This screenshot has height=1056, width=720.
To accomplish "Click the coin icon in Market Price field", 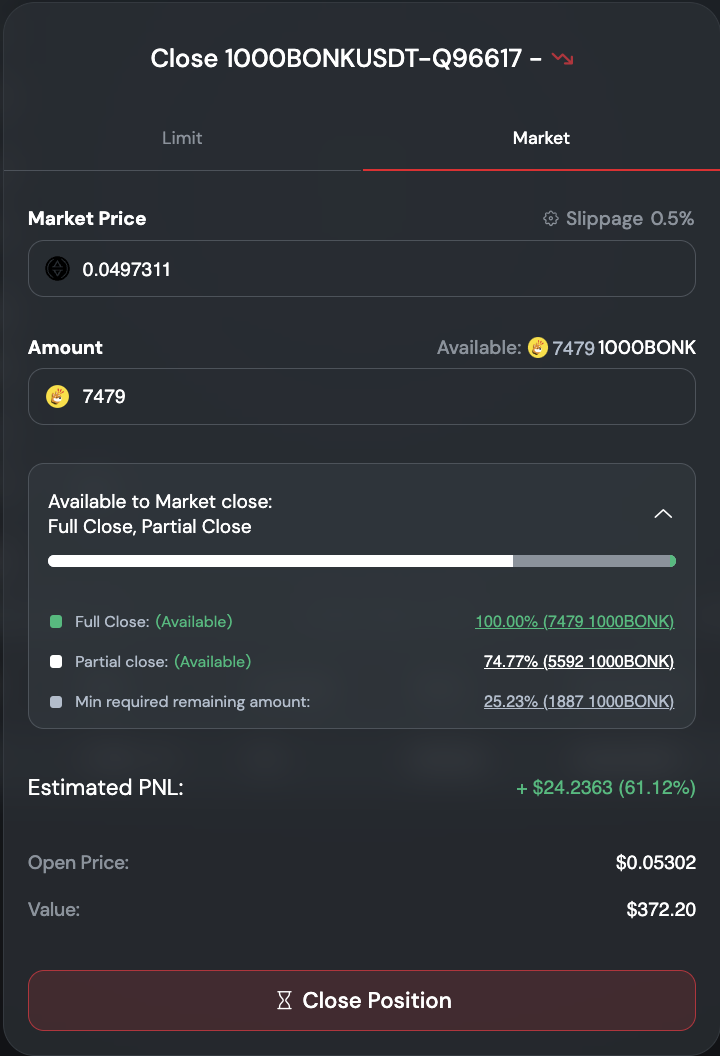I will point(58,269).
